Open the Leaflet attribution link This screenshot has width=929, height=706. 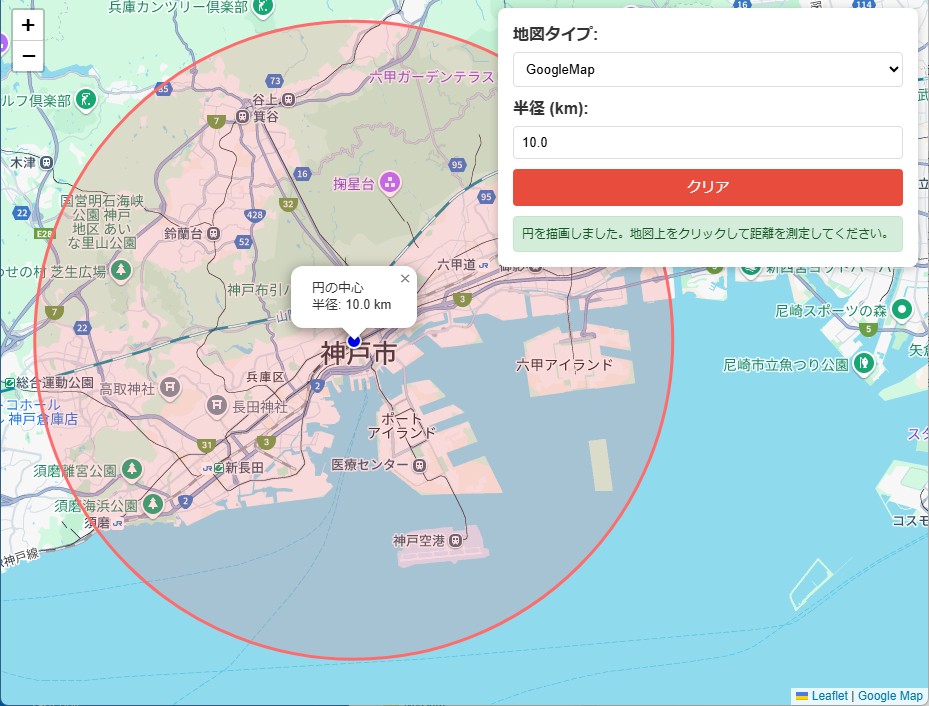click(x=829, y=696)
